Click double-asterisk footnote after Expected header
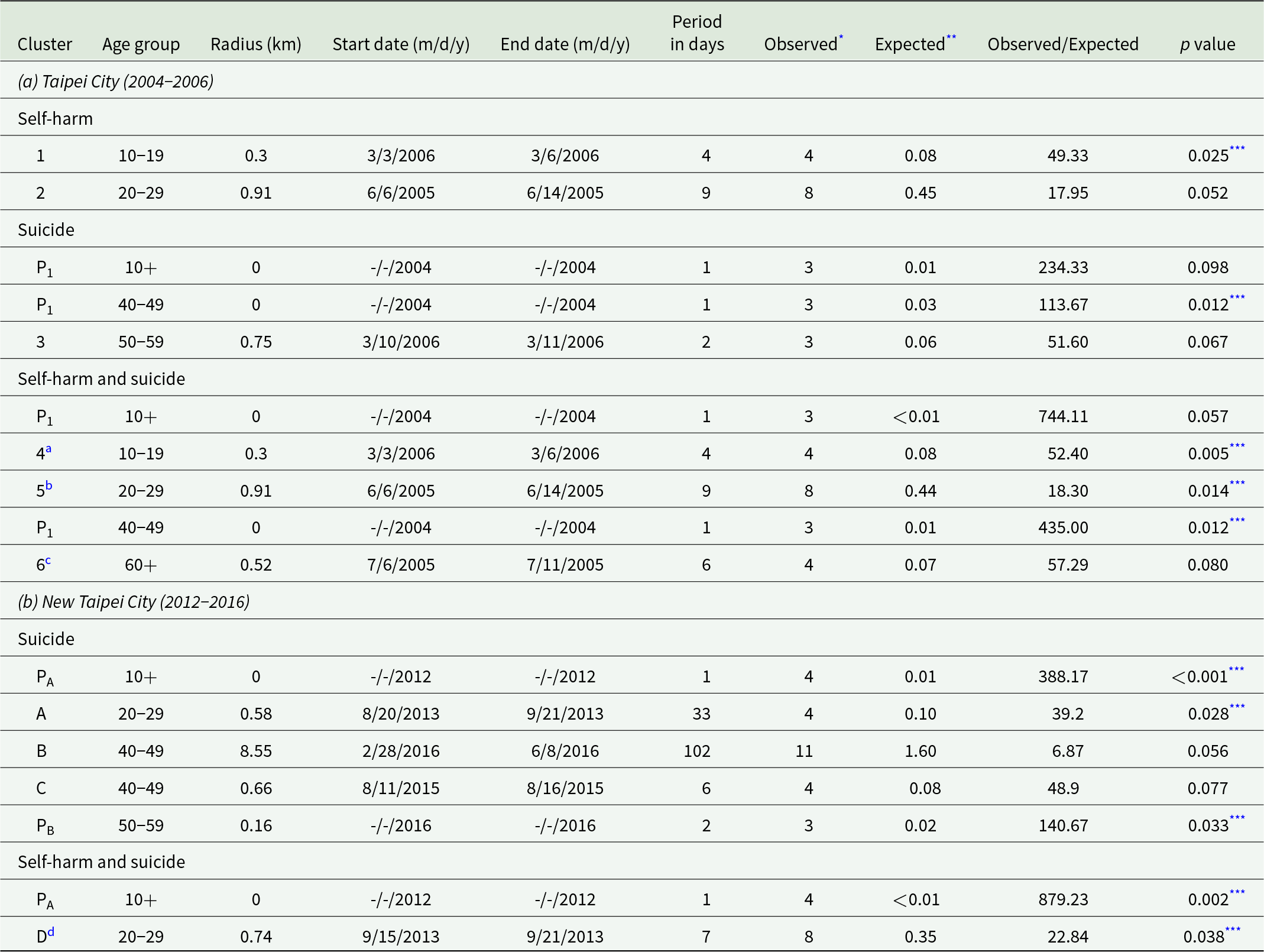The height and width of the screenshot is (952, 1264). click(951, 38)
